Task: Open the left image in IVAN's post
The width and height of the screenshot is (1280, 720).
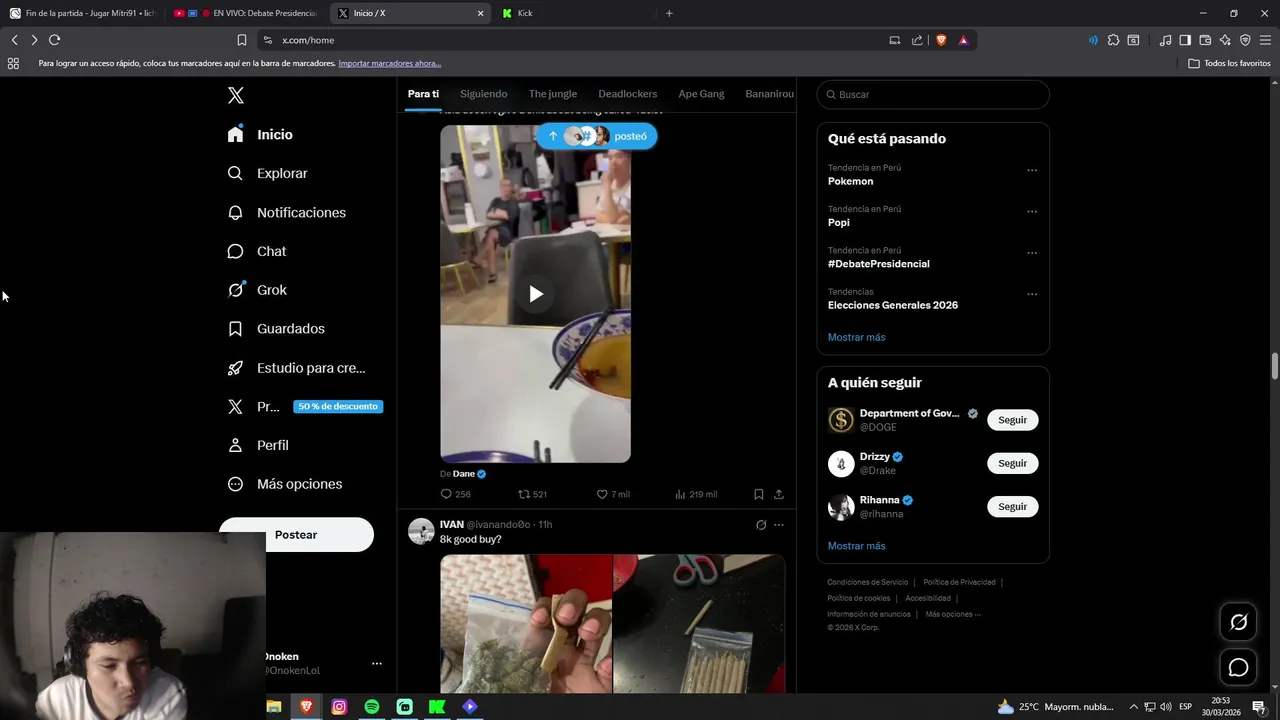Action: click(526, 624)
